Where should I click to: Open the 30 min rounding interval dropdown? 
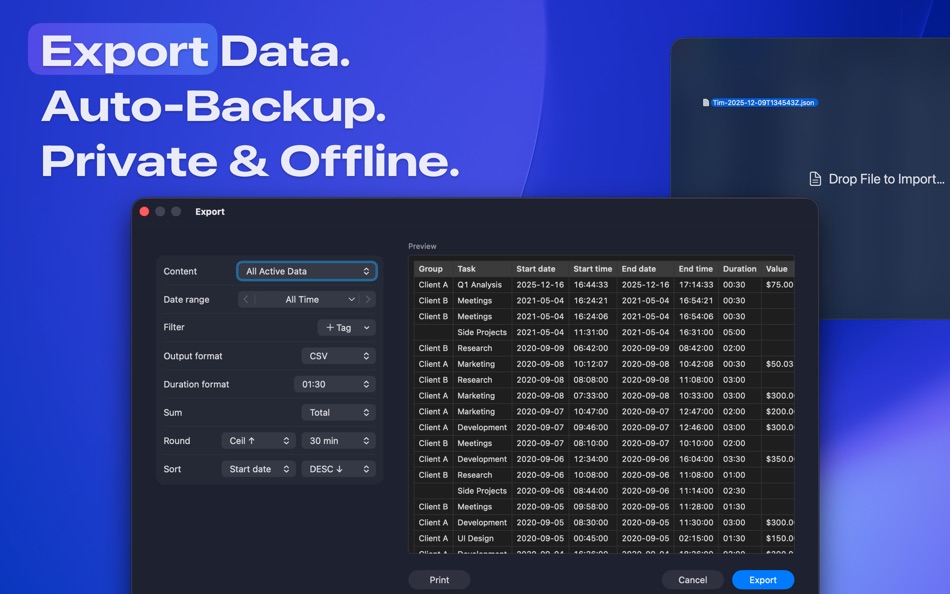337,440
